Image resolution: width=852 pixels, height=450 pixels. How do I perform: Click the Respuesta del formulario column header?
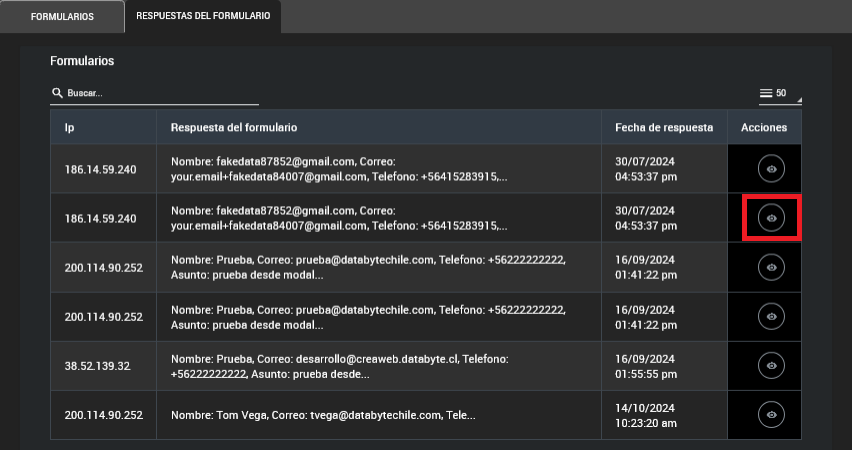point(234,128)
